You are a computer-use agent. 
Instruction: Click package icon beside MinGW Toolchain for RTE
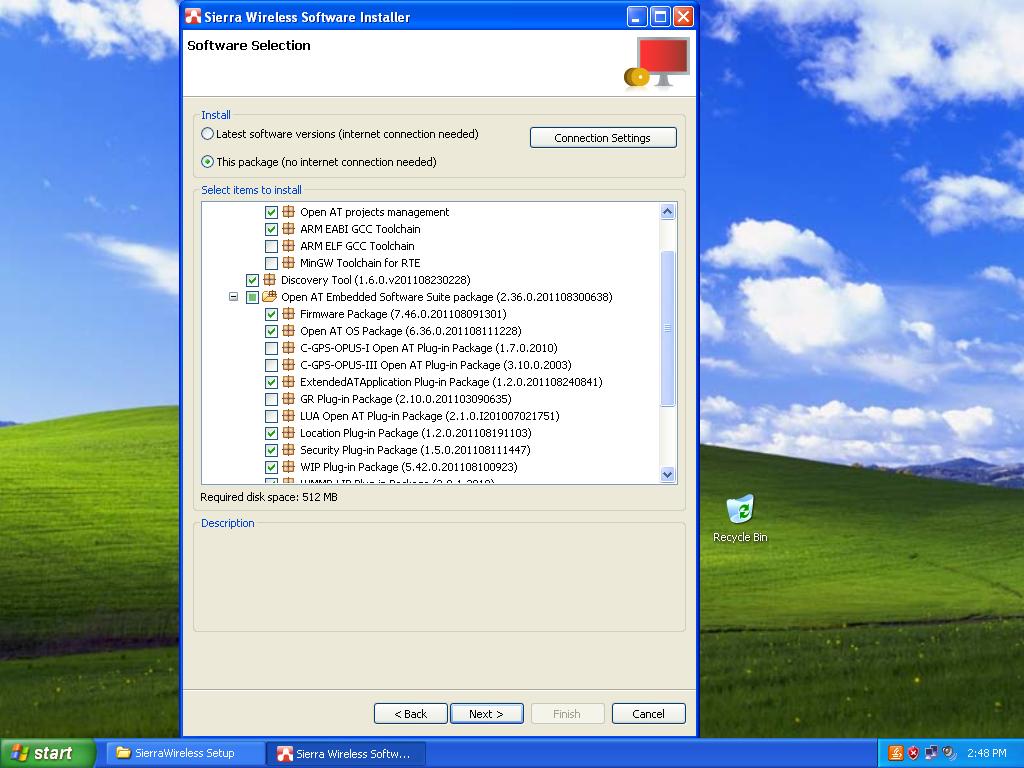289,263
